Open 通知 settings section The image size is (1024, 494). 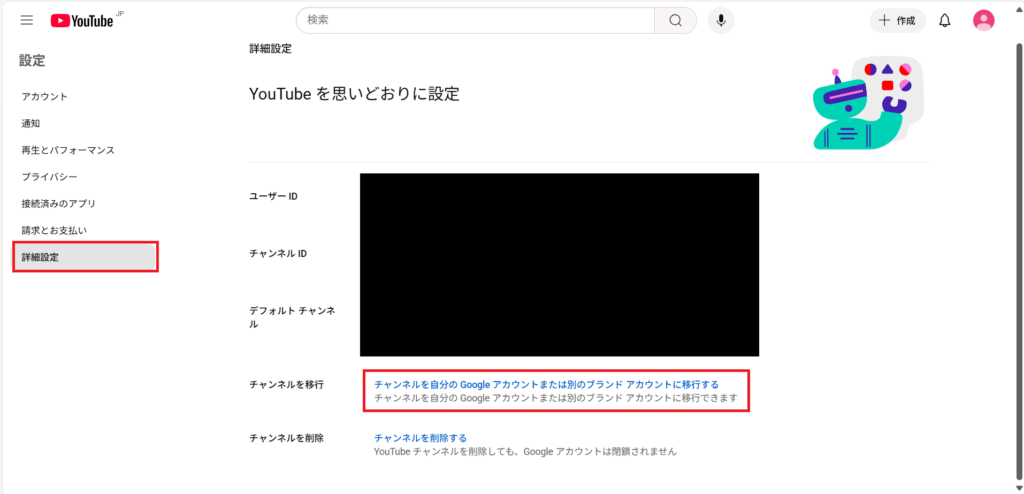coord(31,124)
